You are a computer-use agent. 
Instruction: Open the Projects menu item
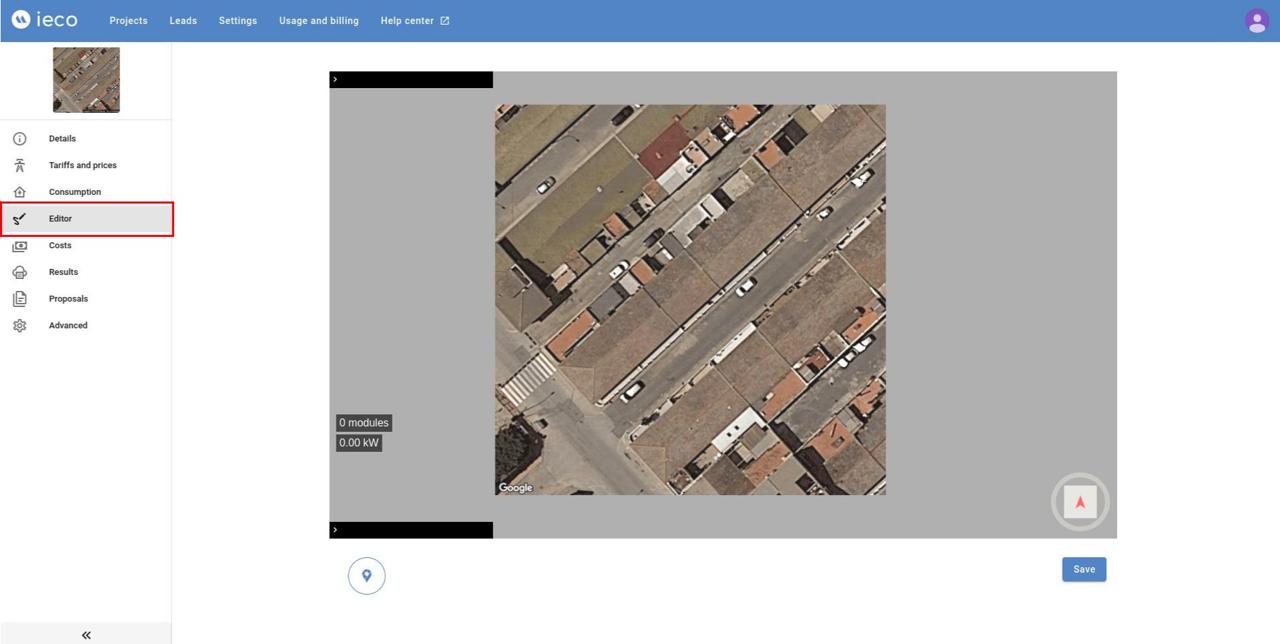[x=128, y=21]
